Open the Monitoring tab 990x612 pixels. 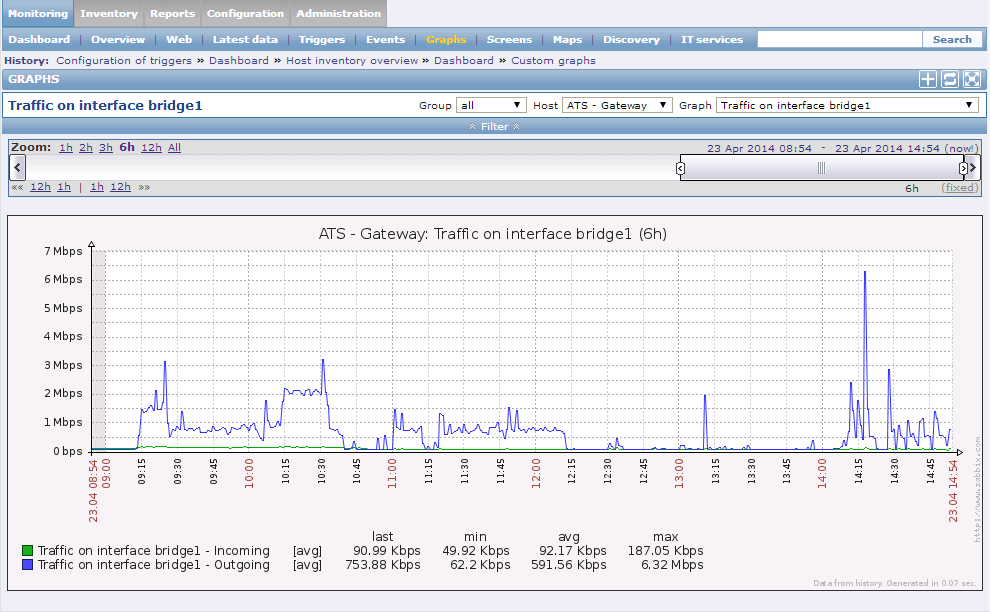(38, 13)
